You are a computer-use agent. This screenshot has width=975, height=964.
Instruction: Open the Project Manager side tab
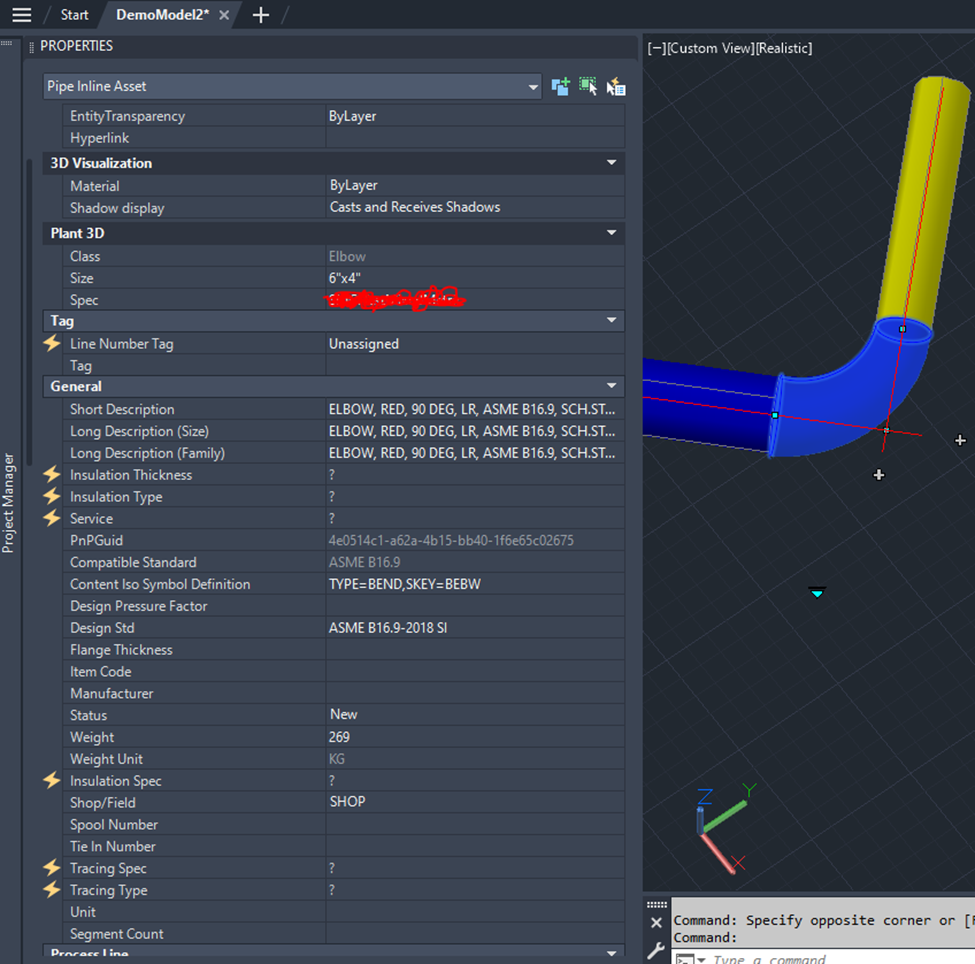pyautogui.click(x=9, y=502)
